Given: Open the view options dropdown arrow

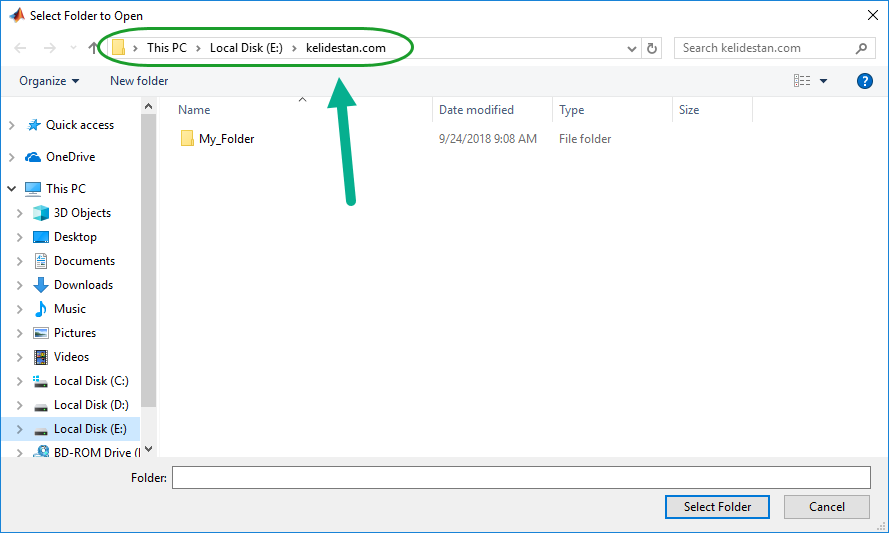Looking at the screenshot, I should [x=823, y=81].
